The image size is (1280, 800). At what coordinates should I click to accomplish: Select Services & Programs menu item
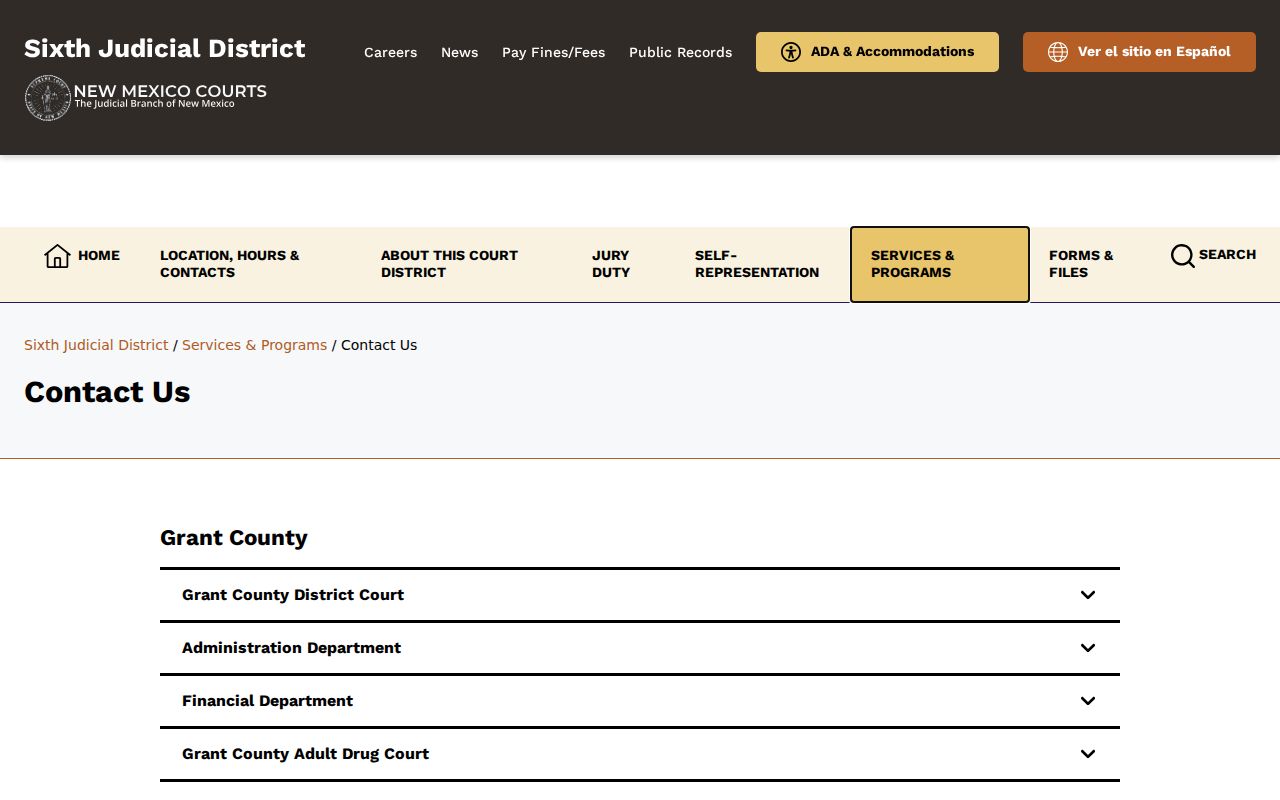pos(940,264)
